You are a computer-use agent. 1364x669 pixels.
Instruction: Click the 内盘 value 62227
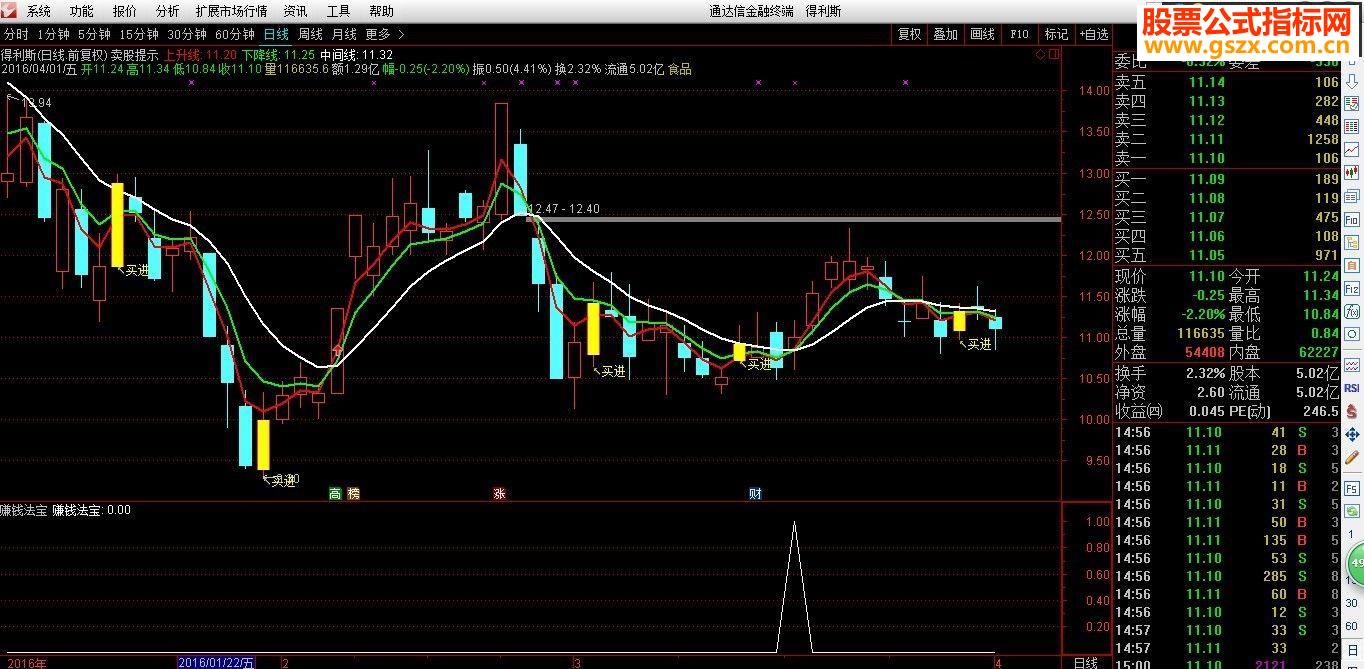click(x=1319, y=352)
